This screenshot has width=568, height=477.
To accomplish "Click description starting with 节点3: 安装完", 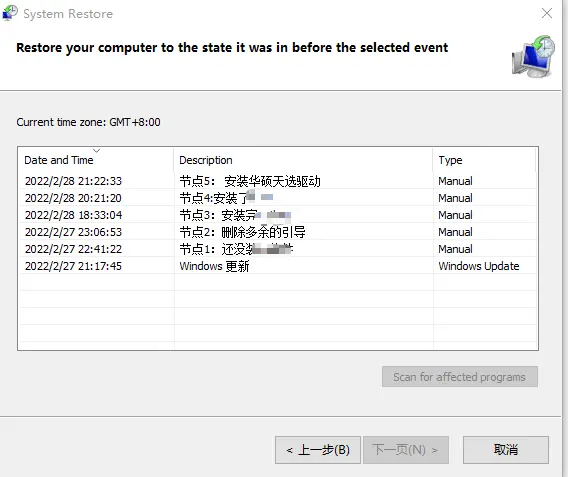I will (x=235, y=215).
